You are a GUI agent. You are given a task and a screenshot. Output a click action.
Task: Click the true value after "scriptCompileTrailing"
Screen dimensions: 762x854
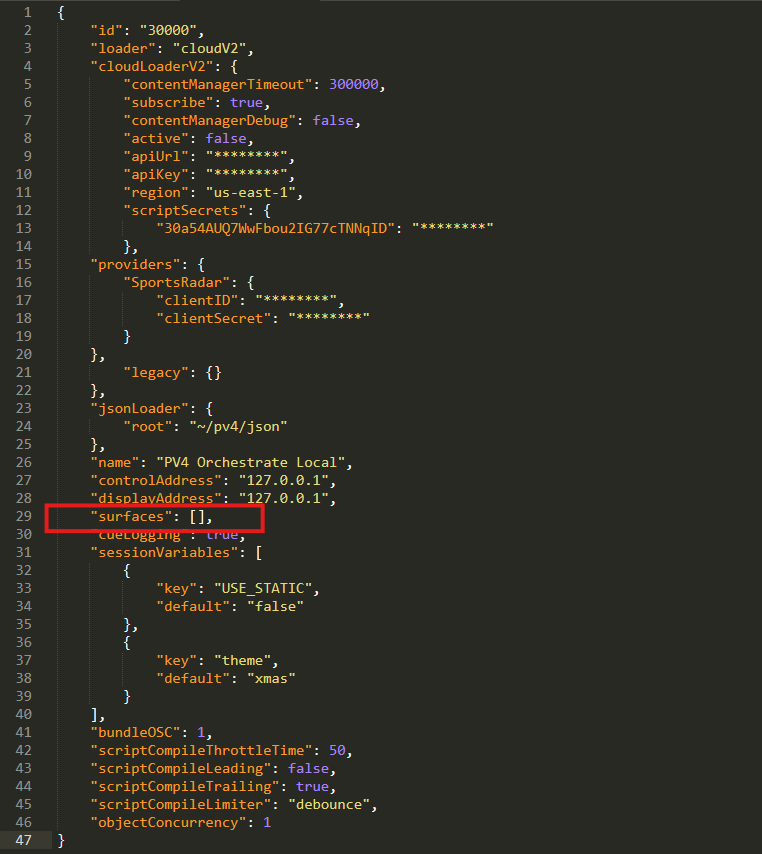pos(312,786)
